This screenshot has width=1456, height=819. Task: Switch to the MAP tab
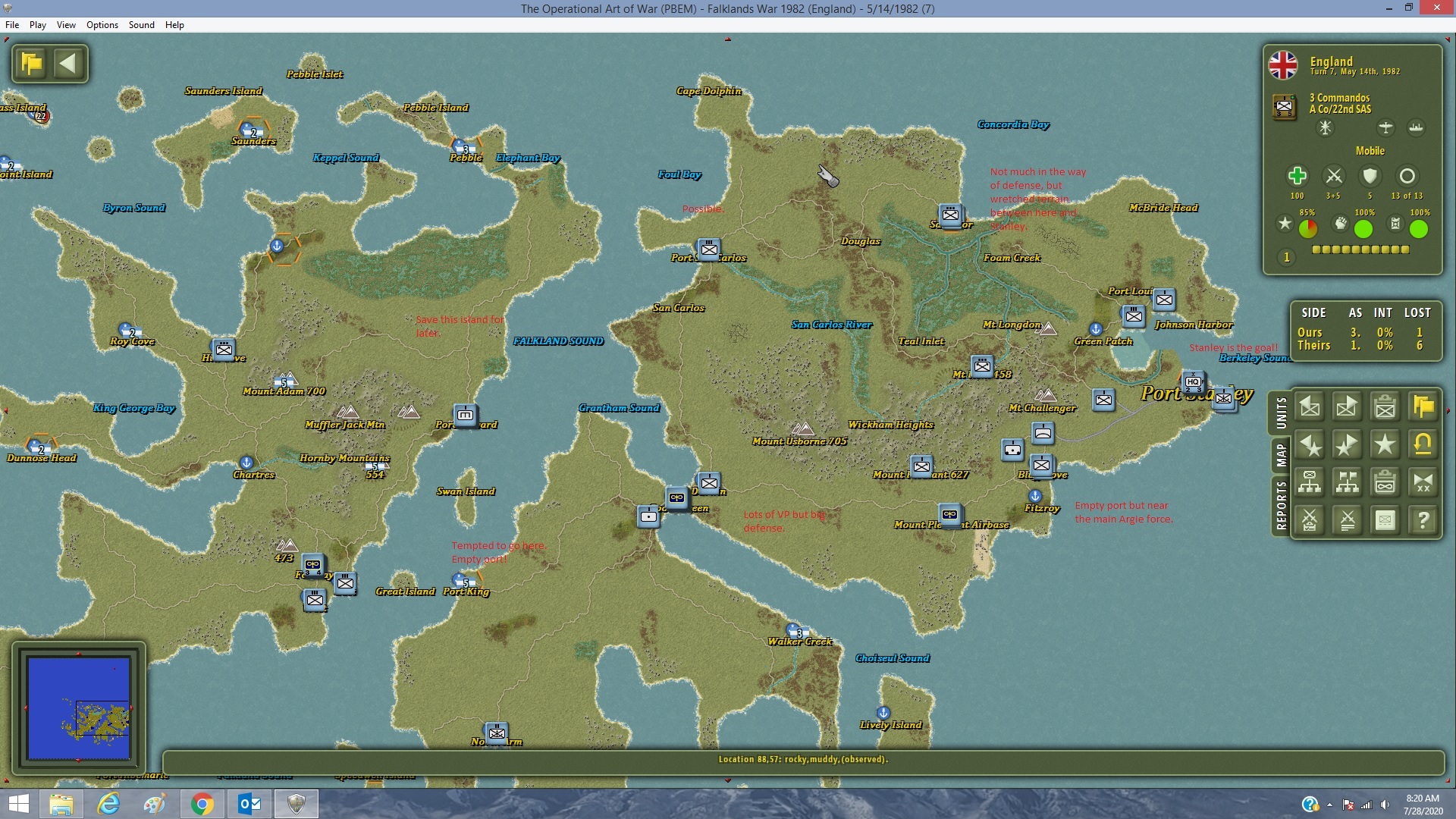(x=1280, y=455)
